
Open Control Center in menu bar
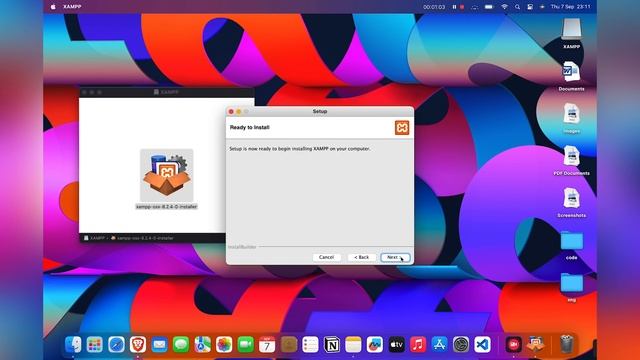pyautogui.click(x=530, y=7)
